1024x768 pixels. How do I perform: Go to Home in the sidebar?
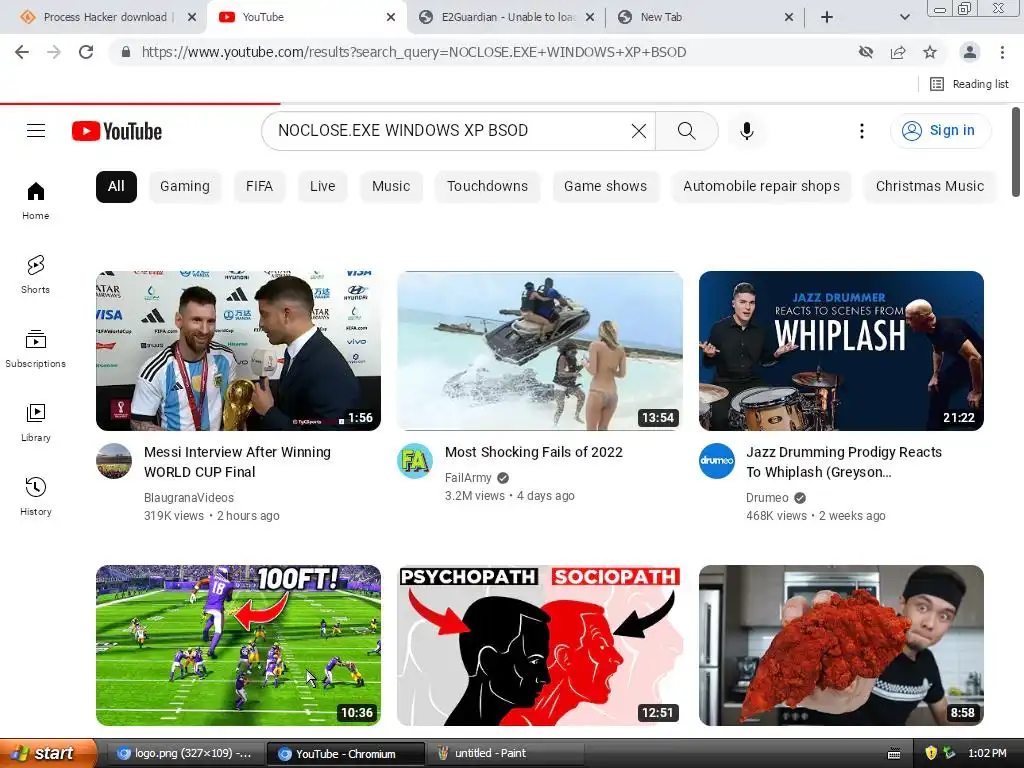(x=35, y=200)
